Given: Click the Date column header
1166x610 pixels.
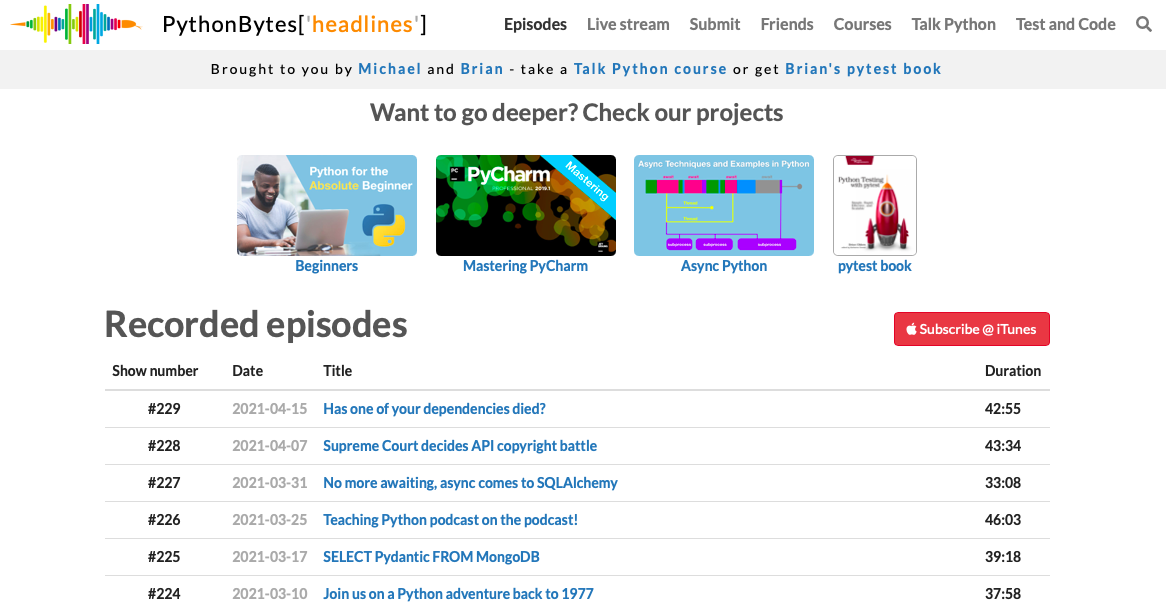Looking at the screenshot, I should point(248,370).
